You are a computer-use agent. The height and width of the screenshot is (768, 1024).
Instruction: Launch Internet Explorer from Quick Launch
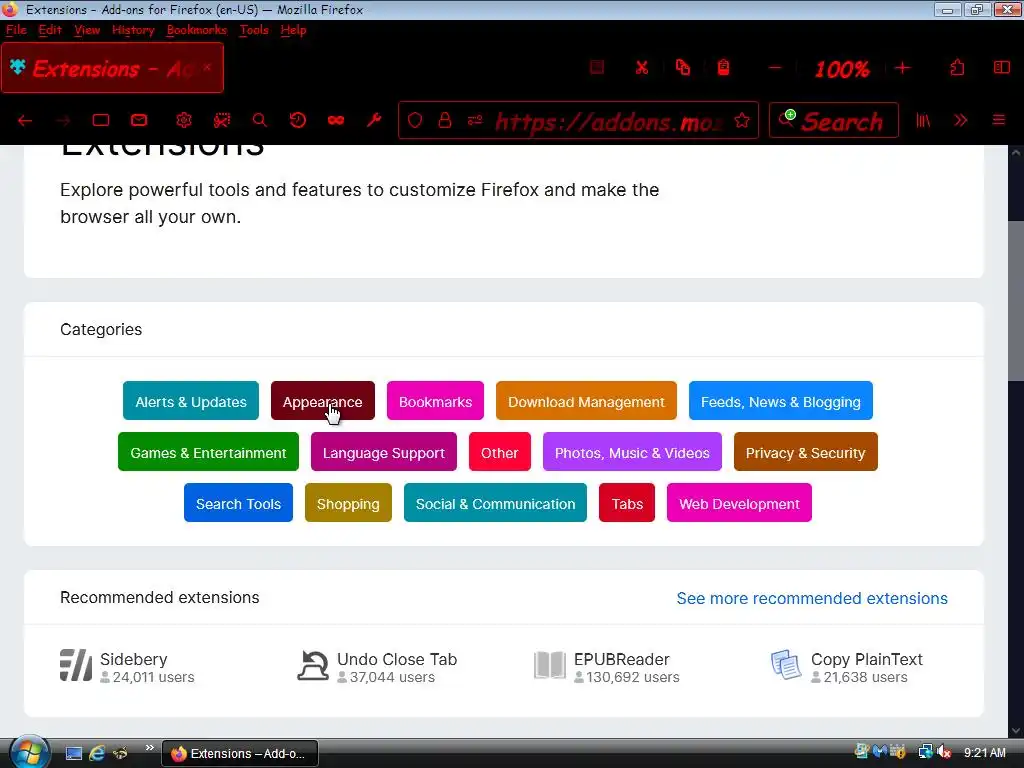pos(97,753)
